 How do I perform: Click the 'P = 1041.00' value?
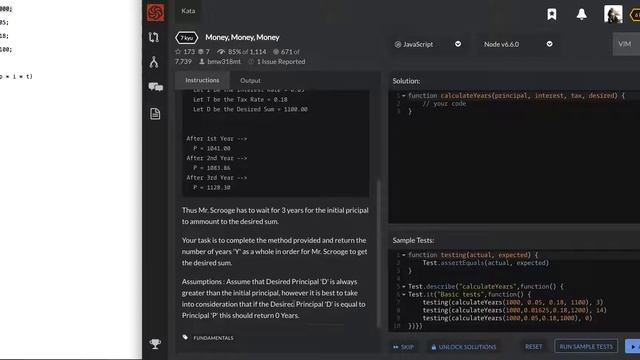tap(212, 149)
